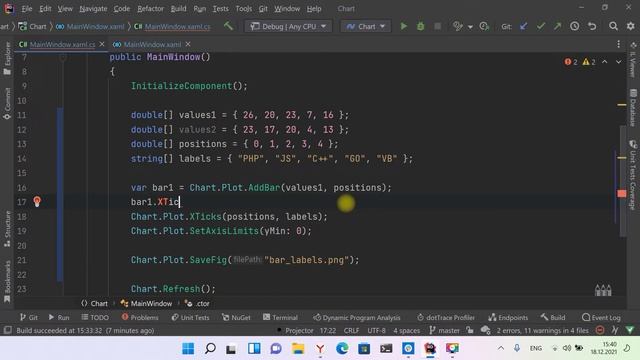Open the Navigate menu

pyautogui.click(x=93, y=9)
